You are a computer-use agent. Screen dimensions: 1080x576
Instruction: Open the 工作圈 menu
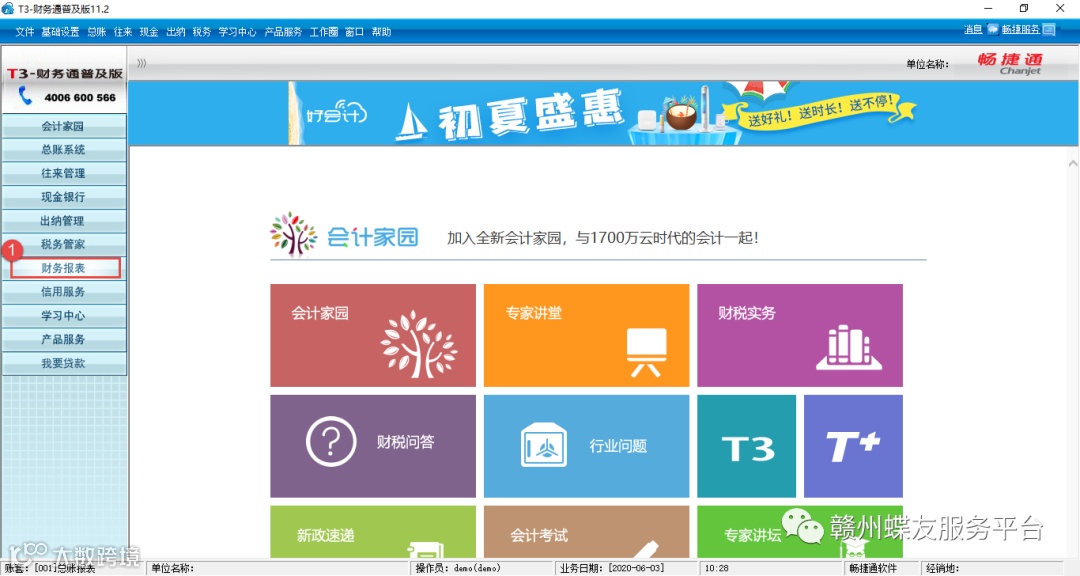click(324, 32)
